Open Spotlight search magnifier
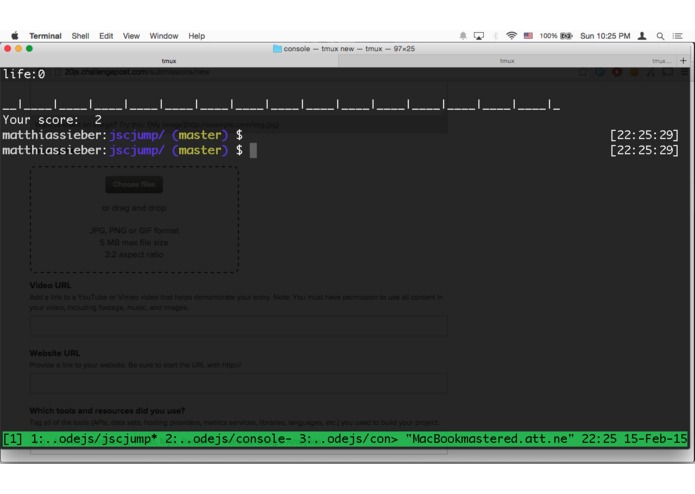This screenshot has width=695, height=494. pos(660,36)
